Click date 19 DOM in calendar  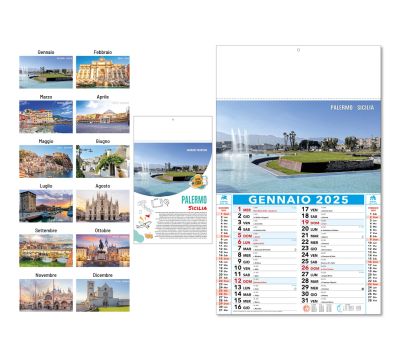point(310,223)
